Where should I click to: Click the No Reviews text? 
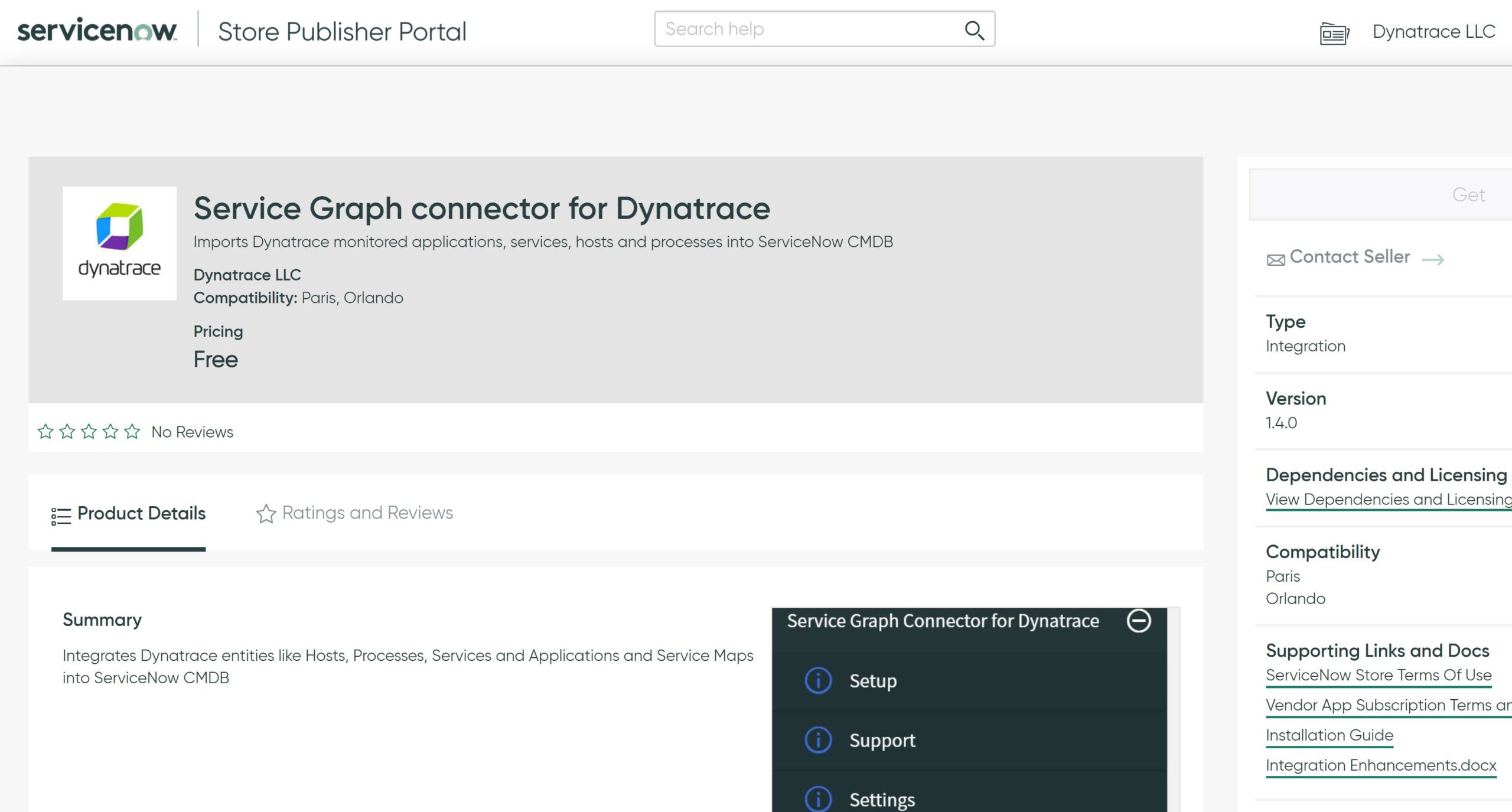click(193, 432)
